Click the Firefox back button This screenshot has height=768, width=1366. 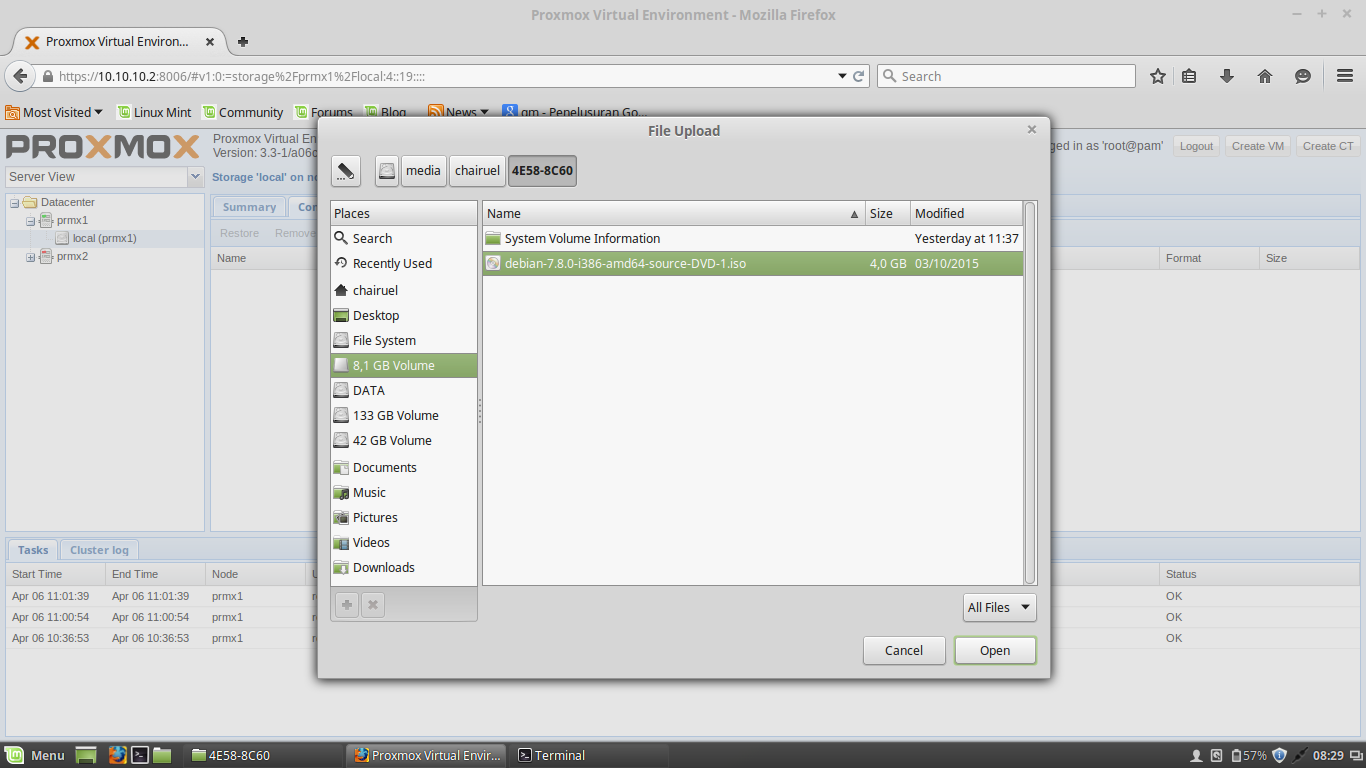pos(20,76)
